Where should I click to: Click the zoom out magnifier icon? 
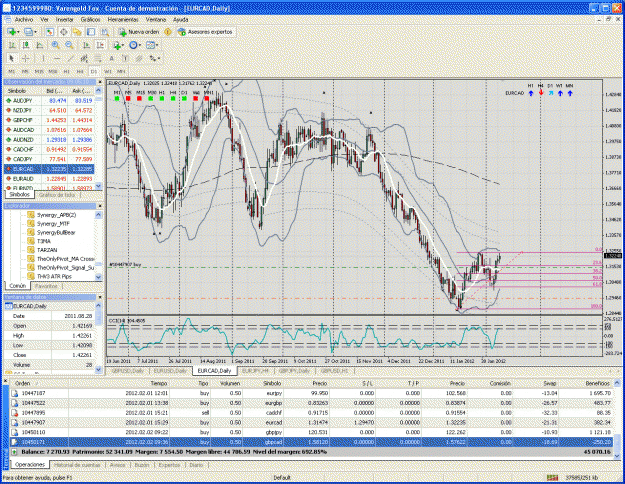click(x=69, y=45)
